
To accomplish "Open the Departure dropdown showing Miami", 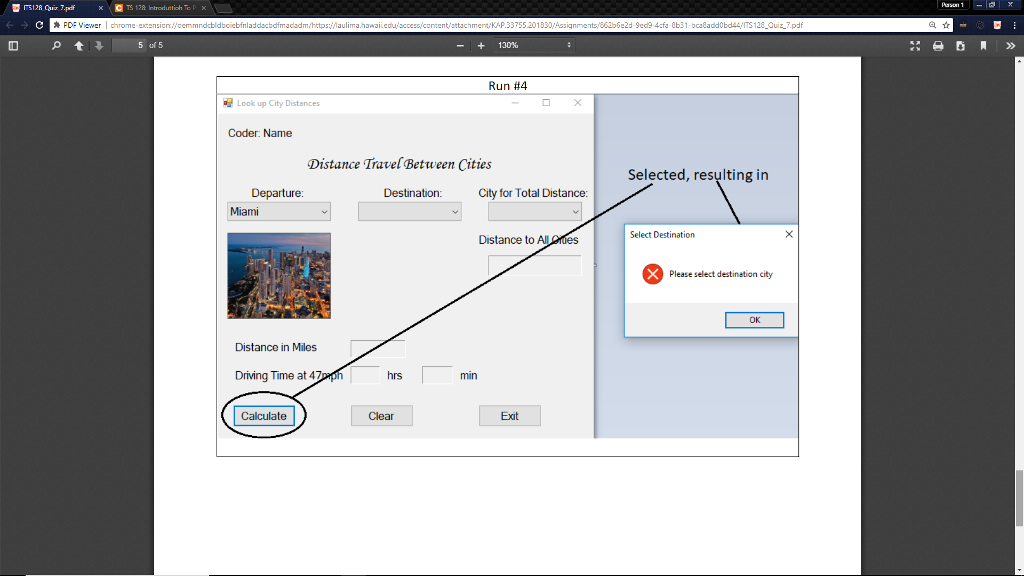I will point(279,212).
